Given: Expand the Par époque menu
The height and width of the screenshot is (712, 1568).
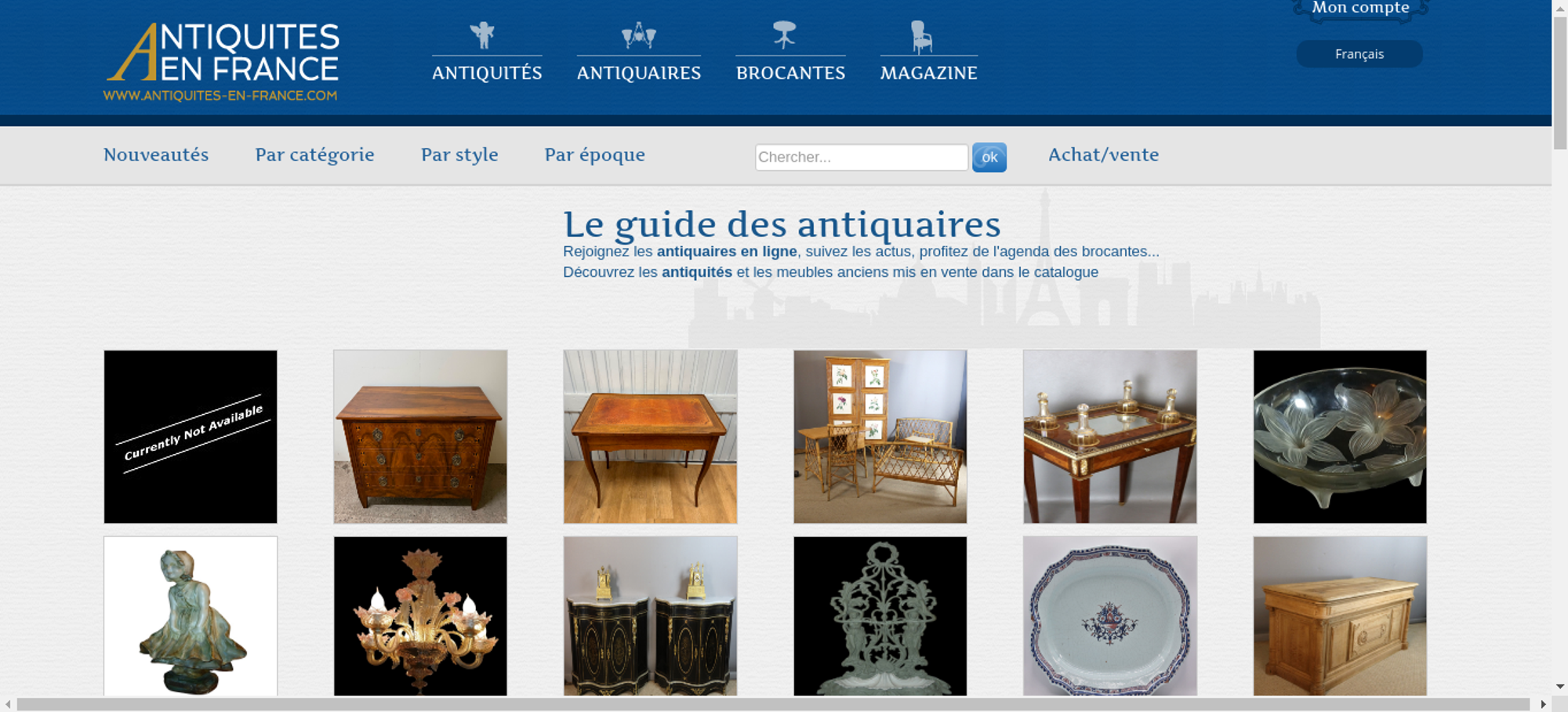Looking at the screenshot, I should [x=594, y=154].
